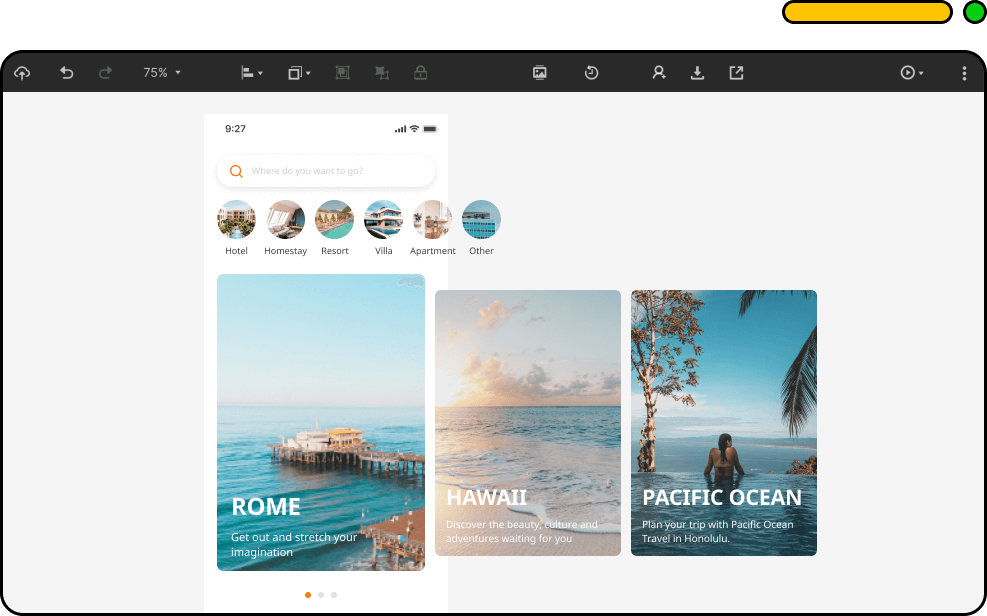Open the play preview dropdown
Screen dimensions: 987x616
911,73
